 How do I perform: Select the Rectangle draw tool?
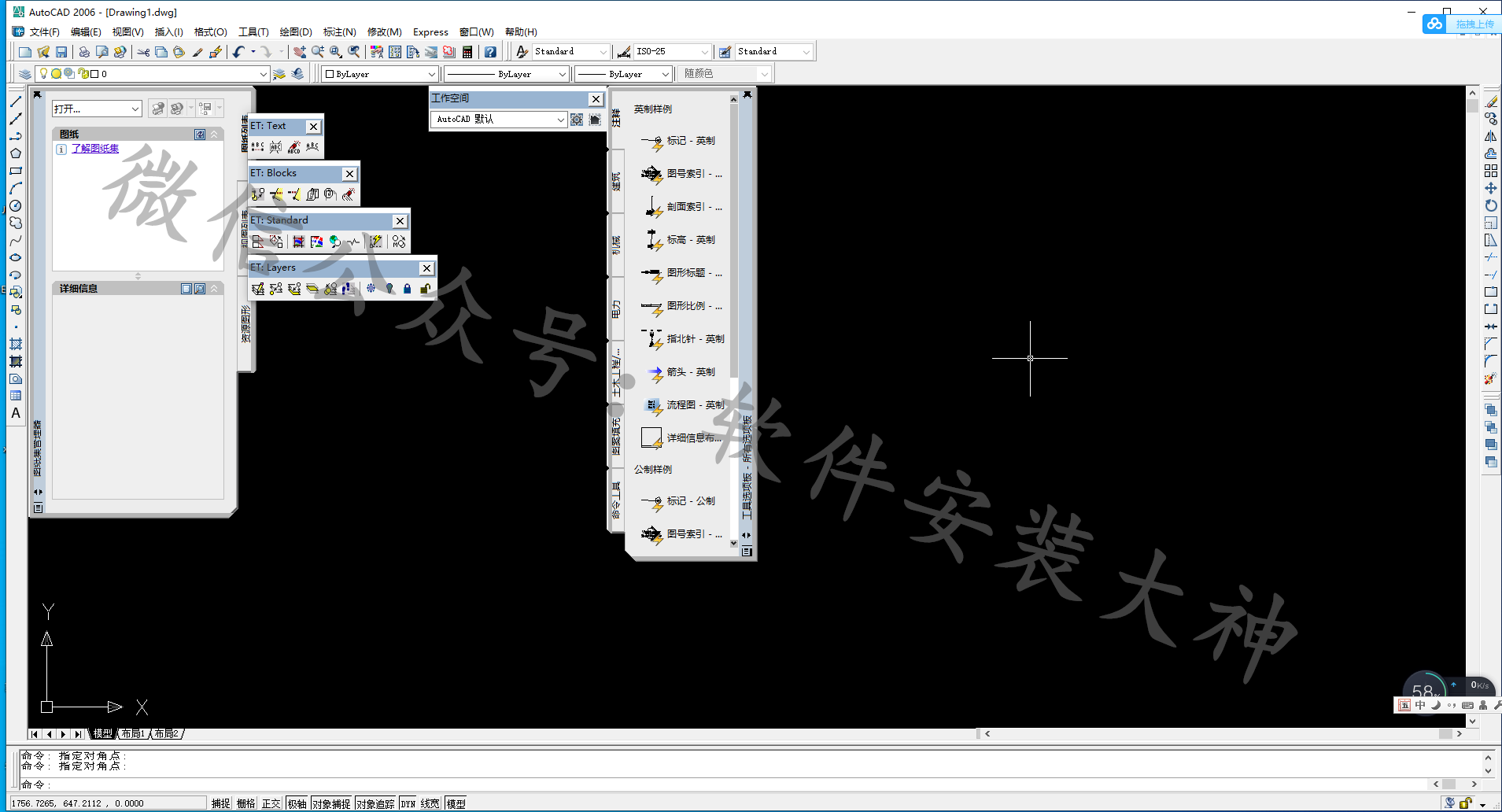pyautogui.click(x=16, y=171)
